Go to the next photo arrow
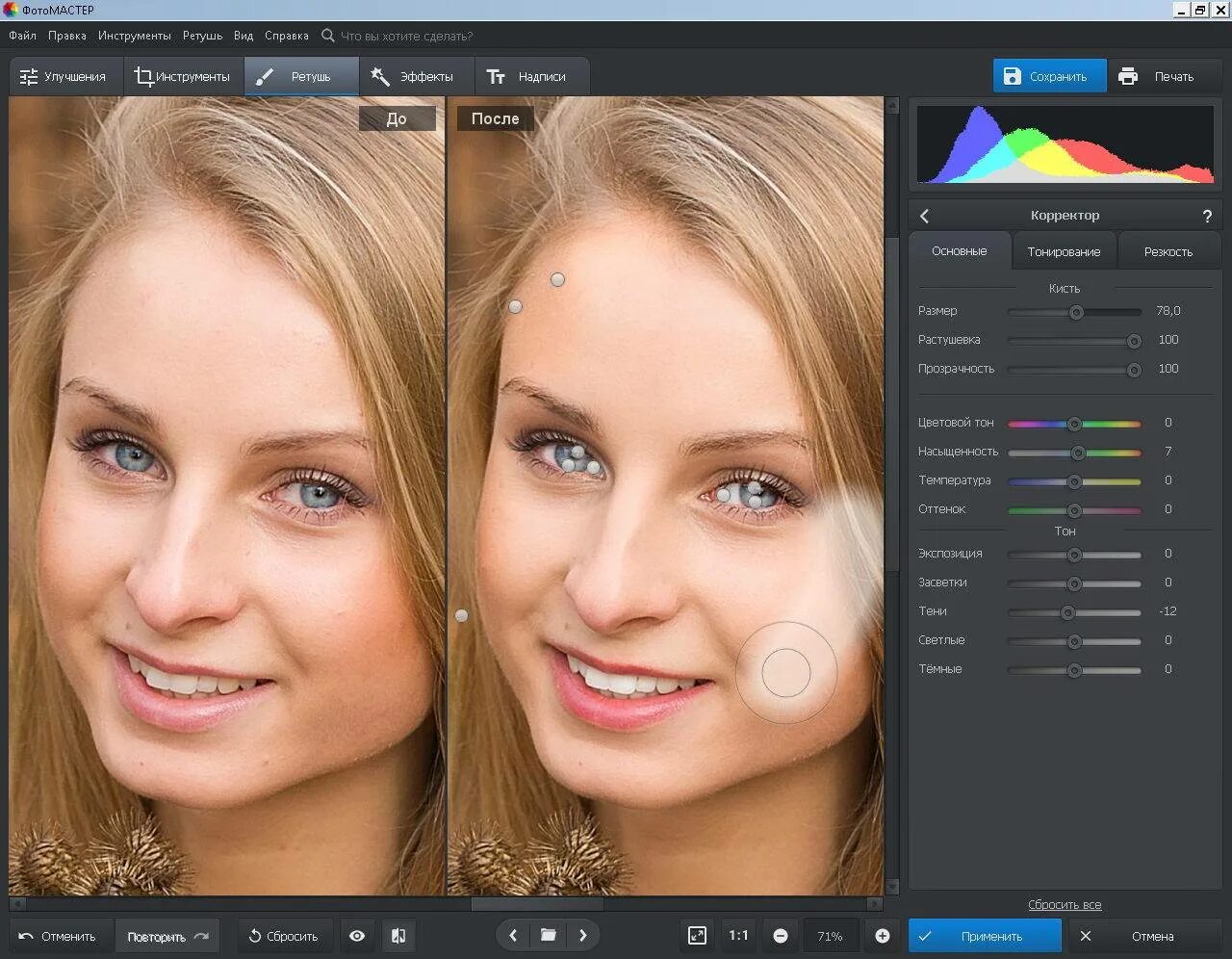 582,935
